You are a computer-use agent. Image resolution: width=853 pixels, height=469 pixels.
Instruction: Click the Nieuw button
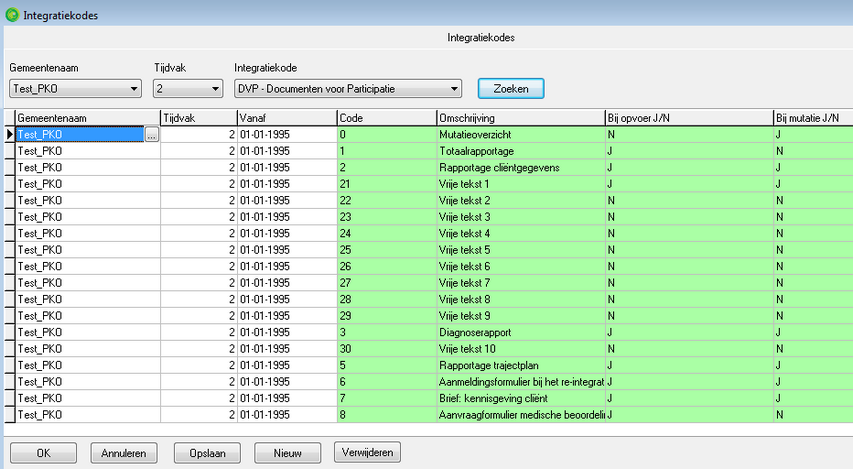288,453
